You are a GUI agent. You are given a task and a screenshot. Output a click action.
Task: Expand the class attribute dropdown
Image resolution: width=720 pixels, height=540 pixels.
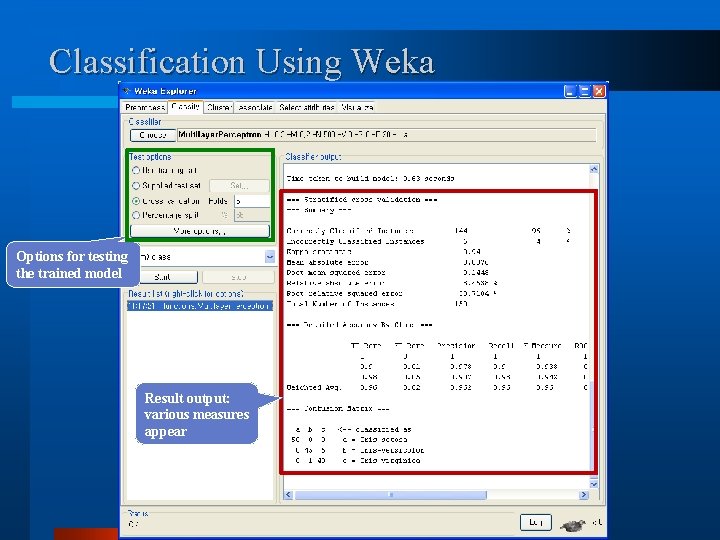(270, 257)
